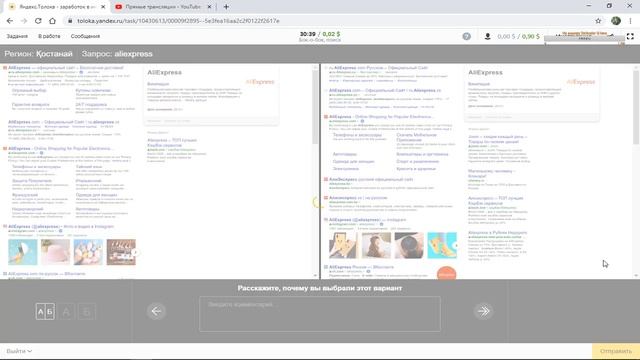This screenshot has width=640, height=360.
Task: Open the Телефоны и аксессуары sitelink in the right panel
Action: click(357, 135)
